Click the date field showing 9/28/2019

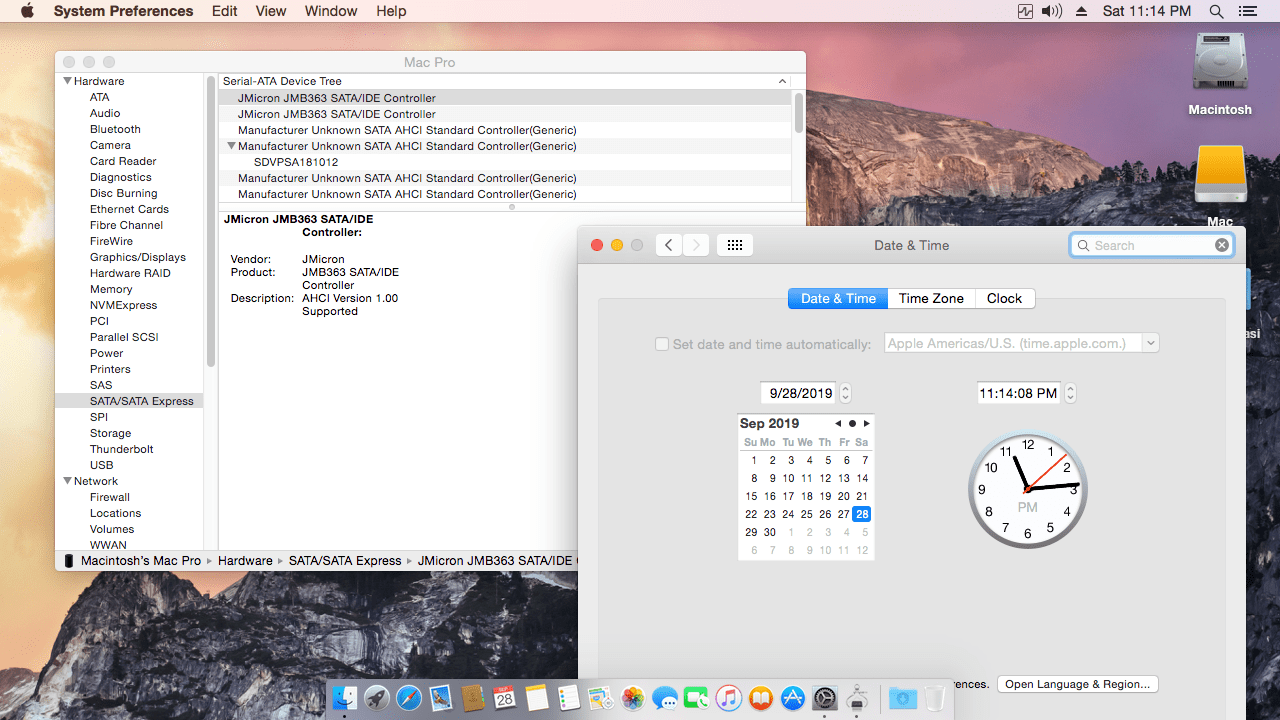[x=800, y=393]
